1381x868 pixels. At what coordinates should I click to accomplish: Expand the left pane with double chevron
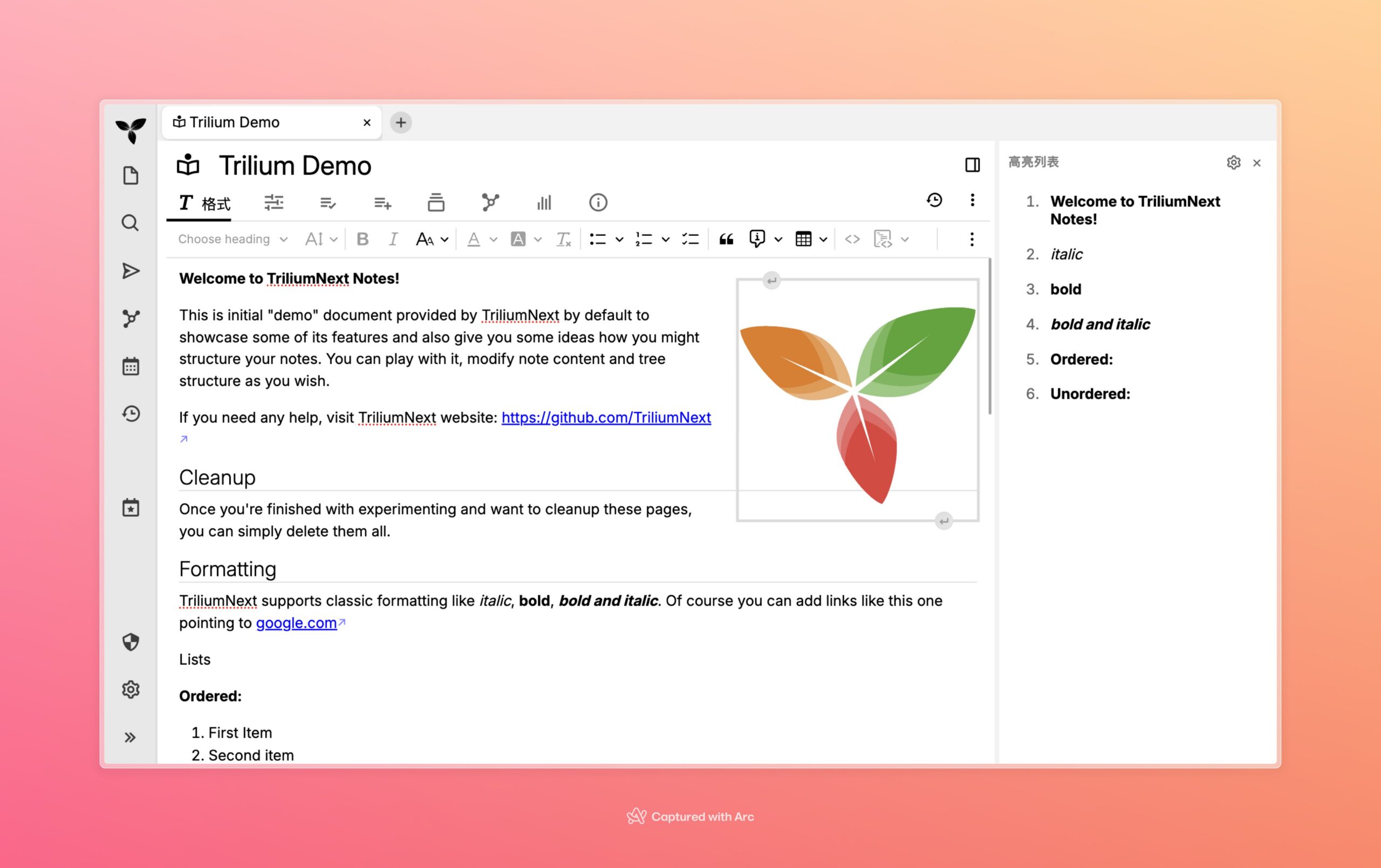tap(131, 737)
